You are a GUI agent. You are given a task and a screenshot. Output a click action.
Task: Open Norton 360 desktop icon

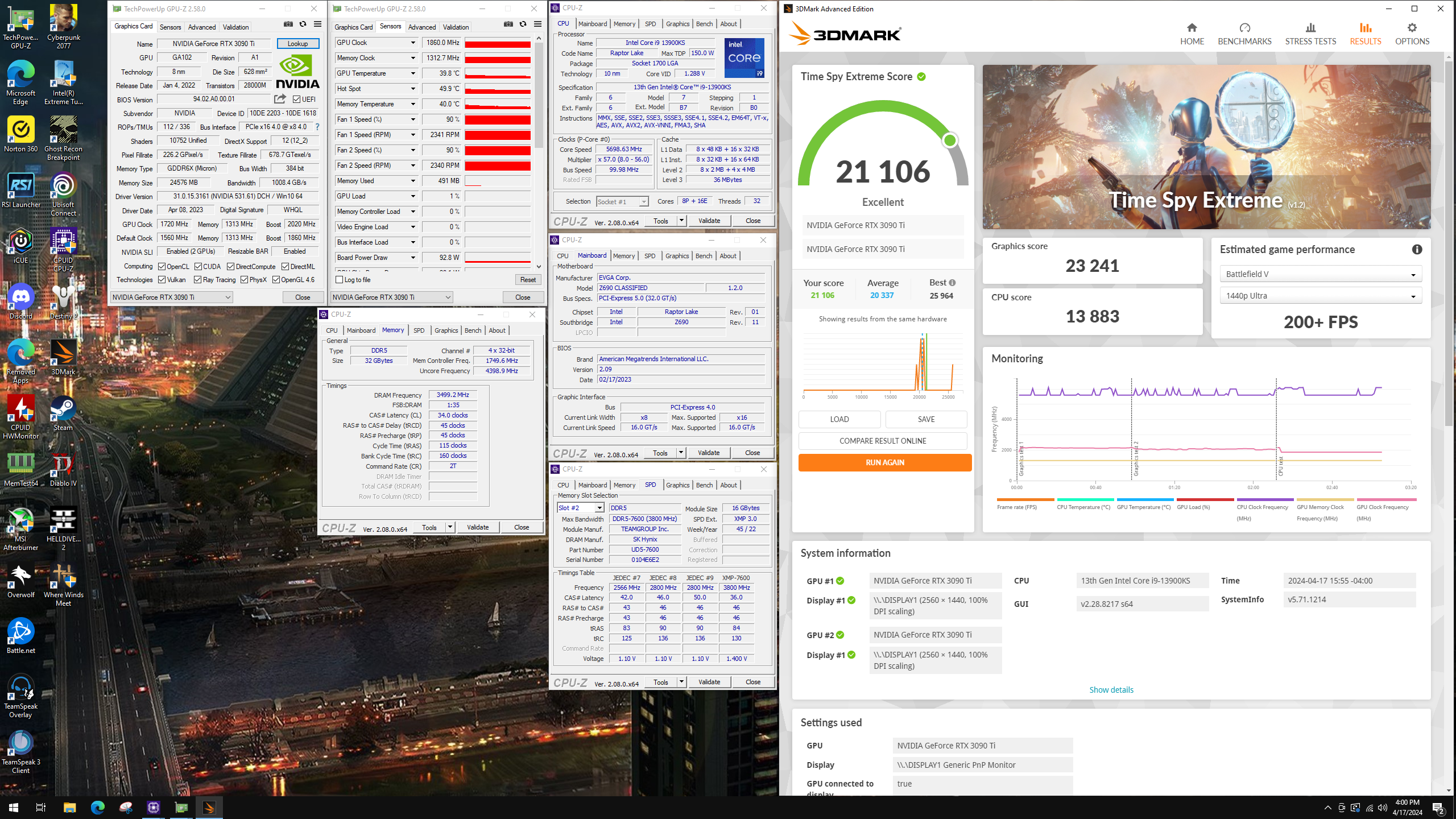(20, 134)
